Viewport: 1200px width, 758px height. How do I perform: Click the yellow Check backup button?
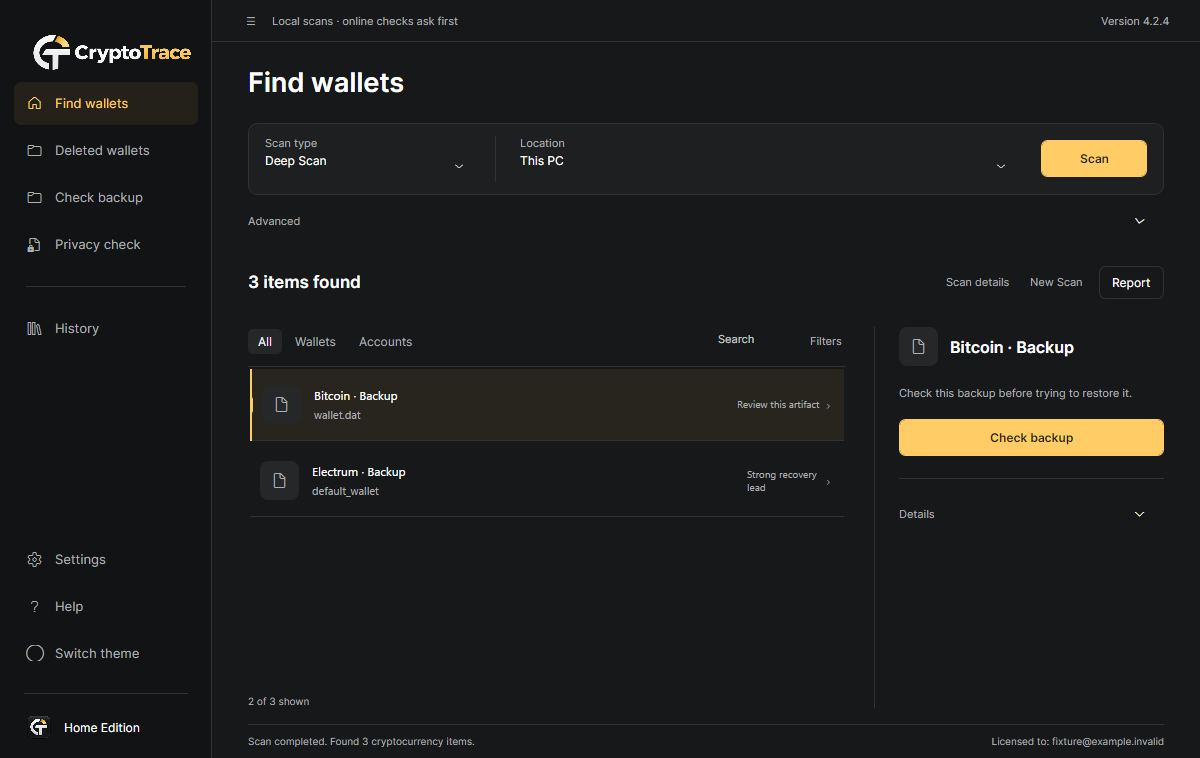[x=1031, y=437]
